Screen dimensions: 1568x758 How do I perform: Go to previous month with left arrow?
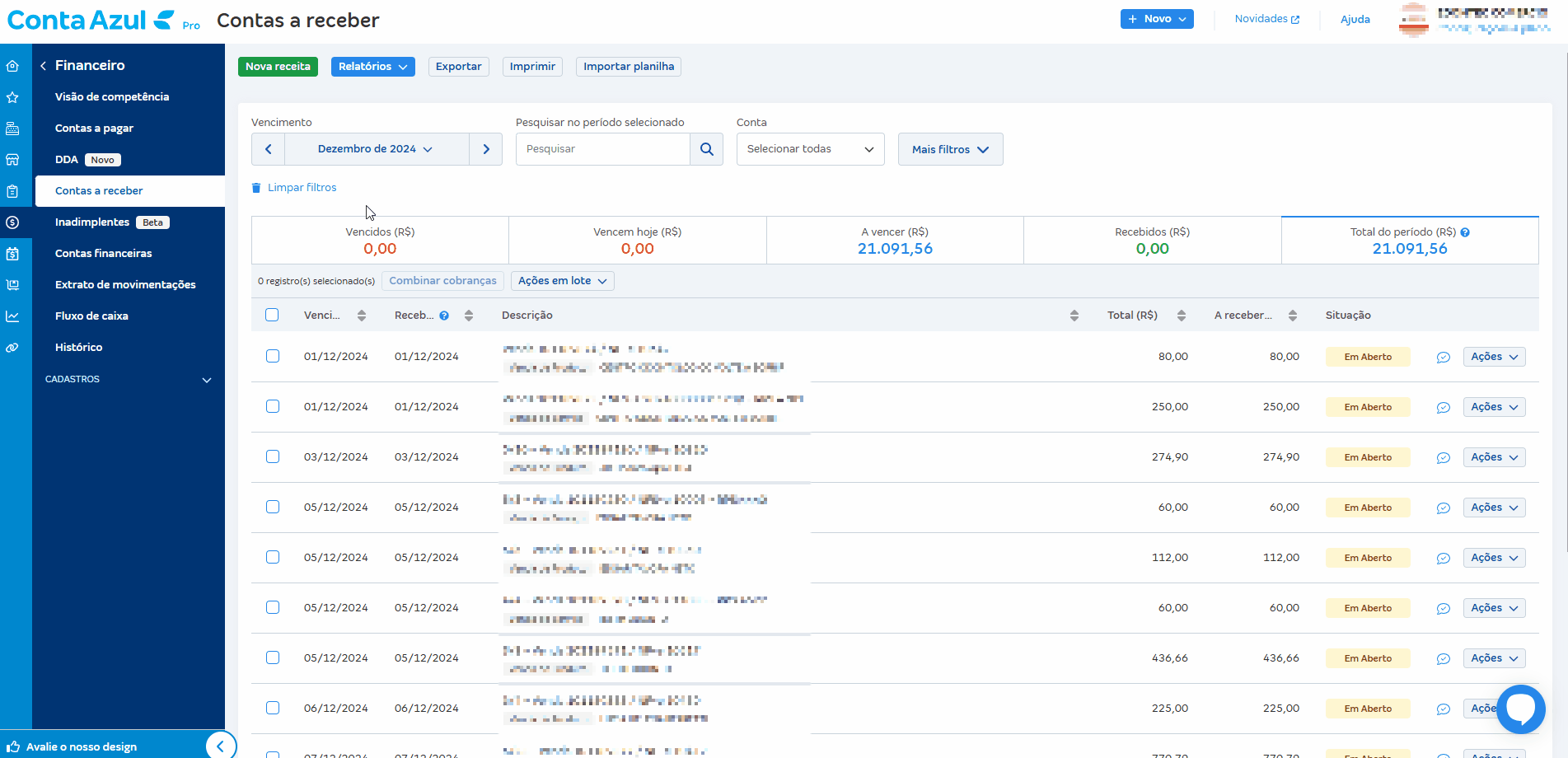(x=268, y=149)
